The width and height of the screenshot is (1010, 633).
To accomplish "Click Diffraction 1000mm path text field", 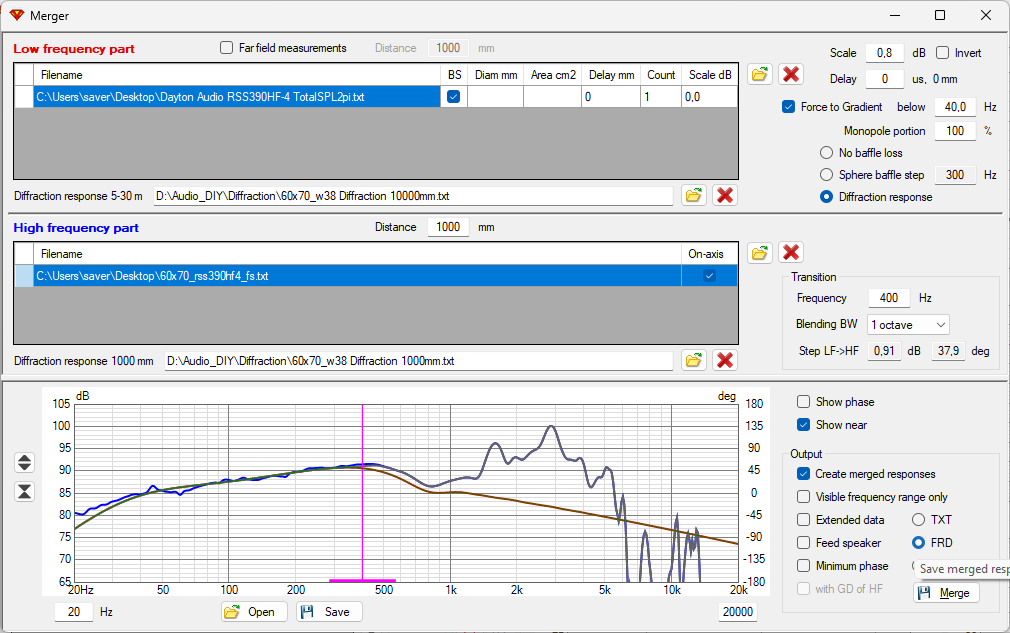I will tap(419, 361).
